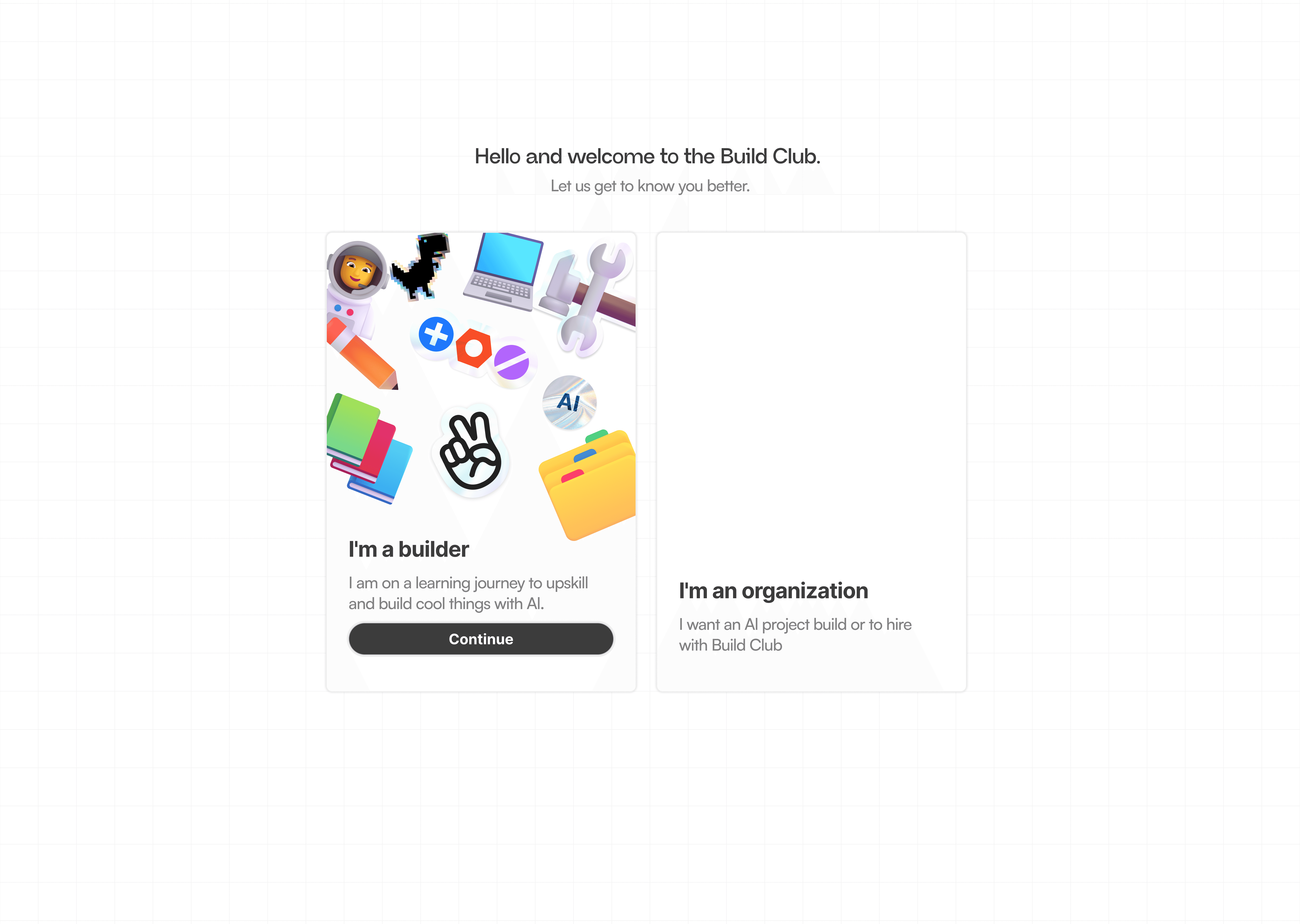This screenshot has width=1300, height=924.
Task: Click the blue plus circle sticker
Action: (436, 334)
